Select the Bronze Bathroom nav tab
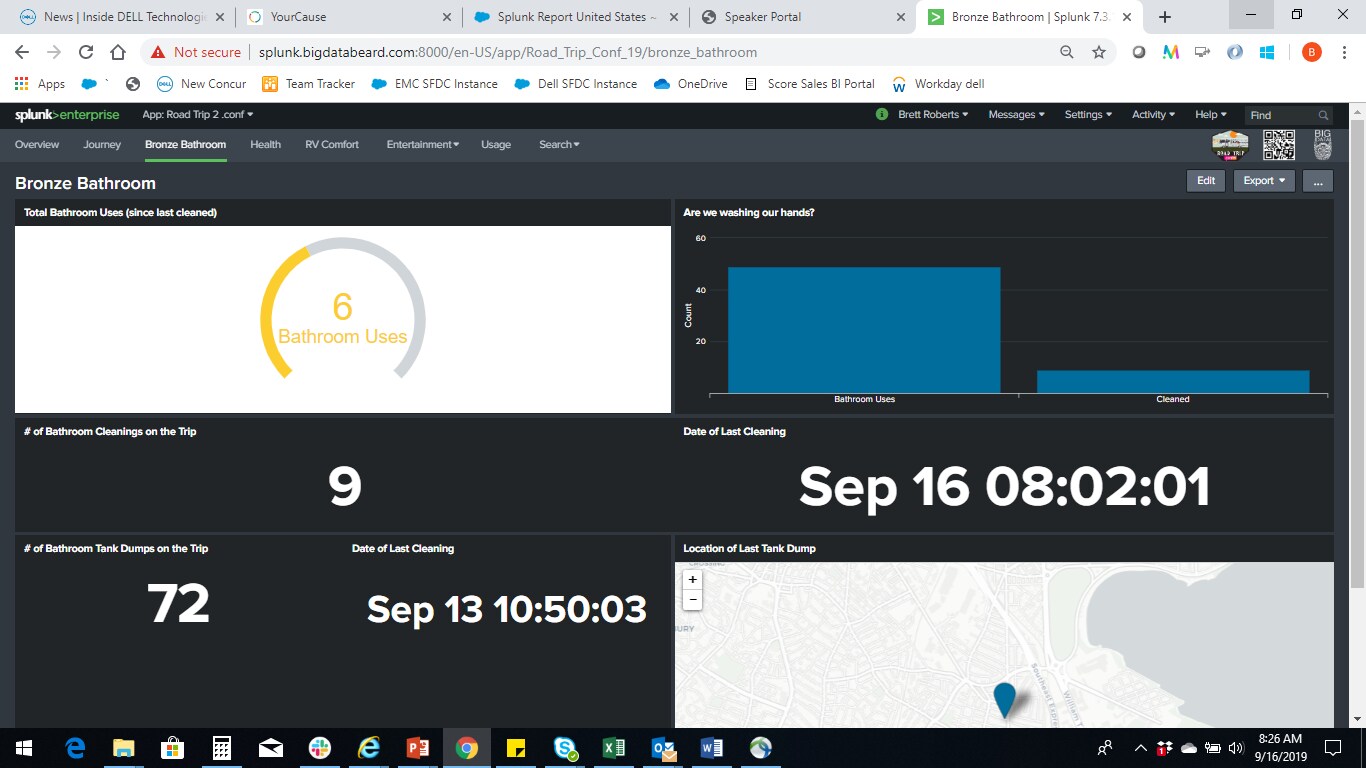 pos(185,145)
